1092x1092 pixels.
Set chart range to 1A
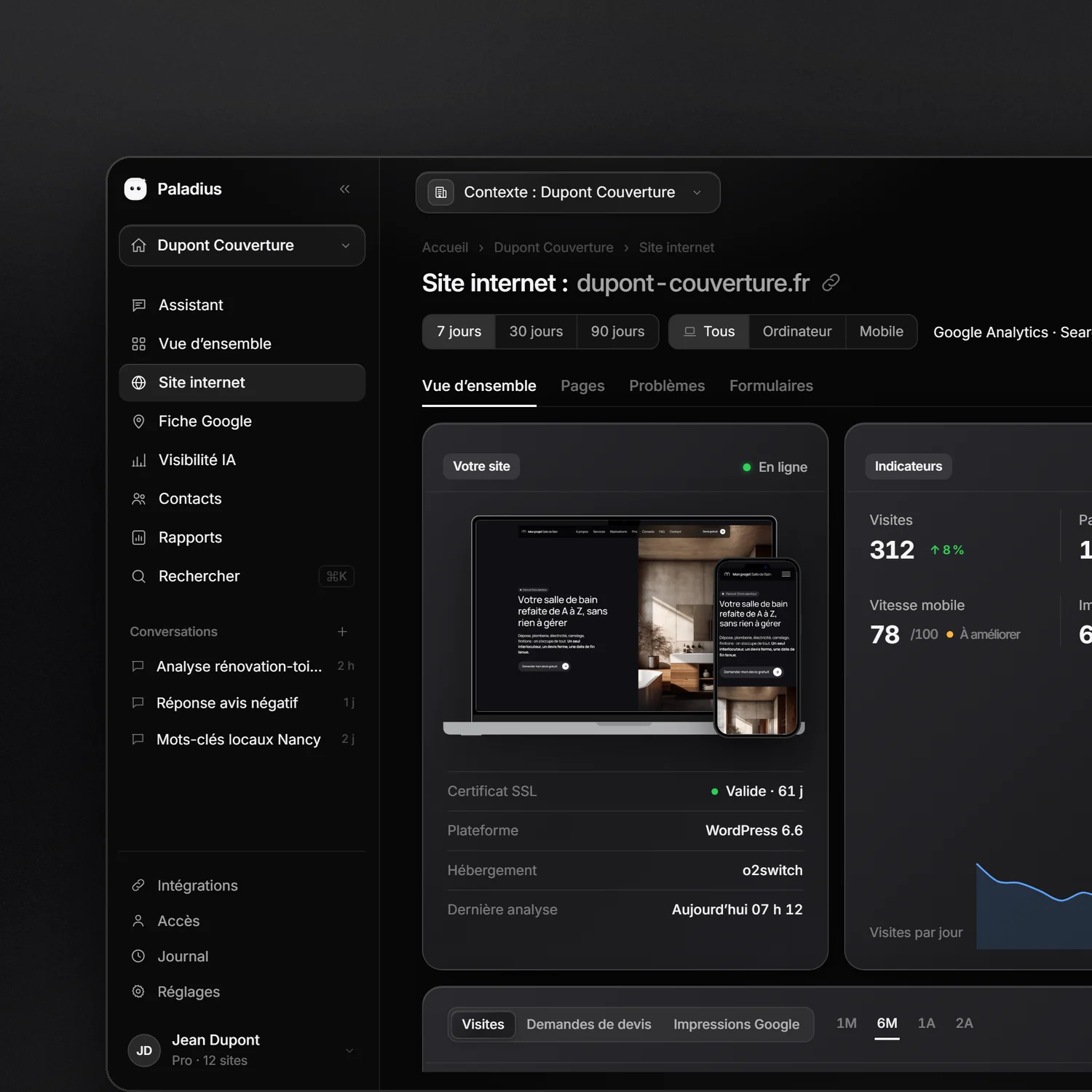(926, 1024)
